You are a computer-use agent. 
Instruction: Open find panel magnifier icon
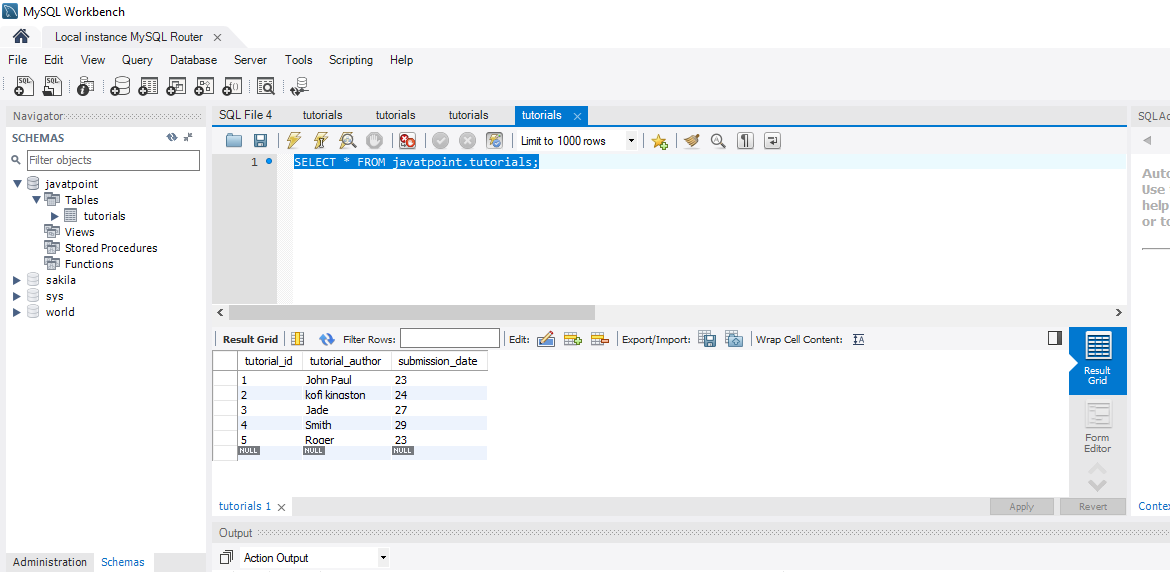(718, 140)
